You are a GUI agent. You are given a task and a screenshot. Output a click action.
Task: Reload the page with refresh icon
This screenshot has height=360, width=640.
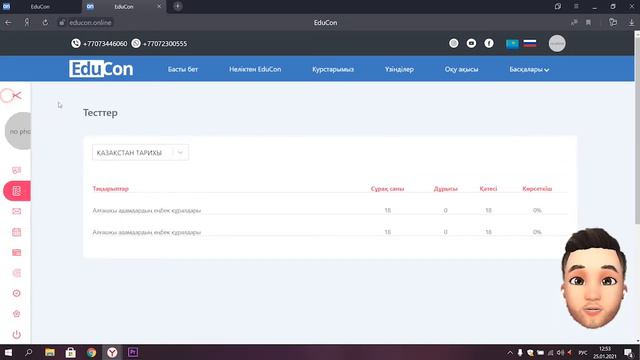45,22
